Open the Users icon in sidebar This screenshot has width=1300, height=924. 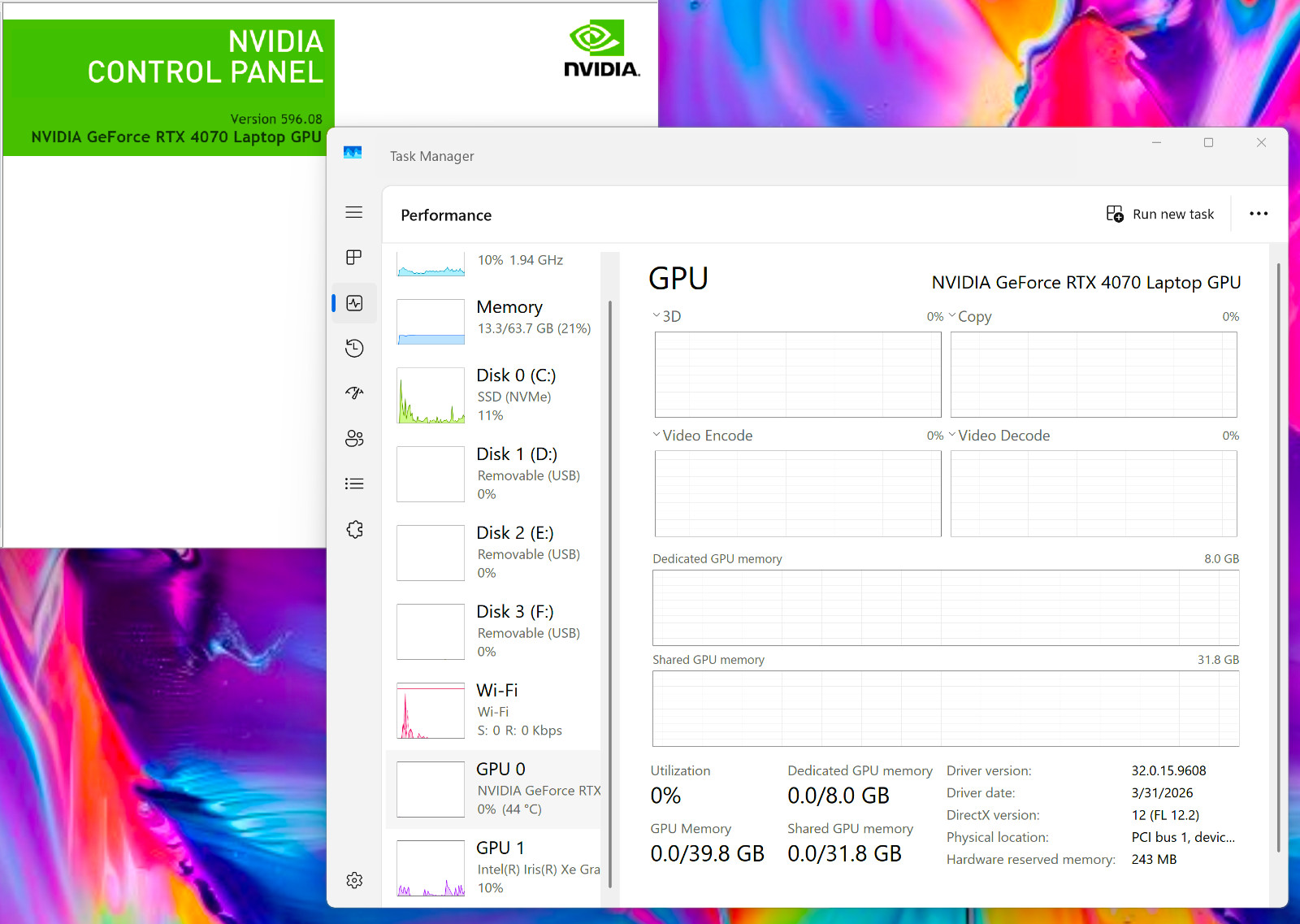(354, 439)
